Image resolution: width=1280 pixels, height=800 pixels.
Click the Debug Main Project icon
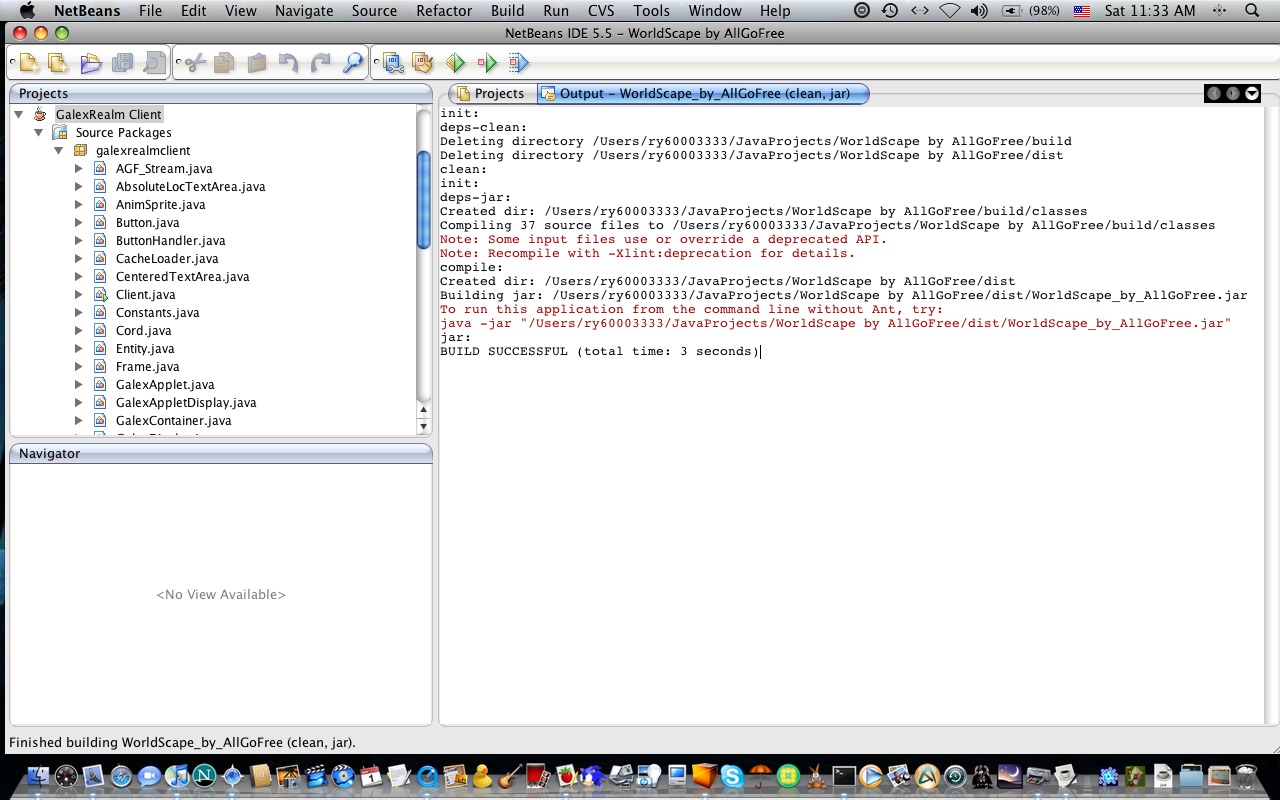point(487,64)
